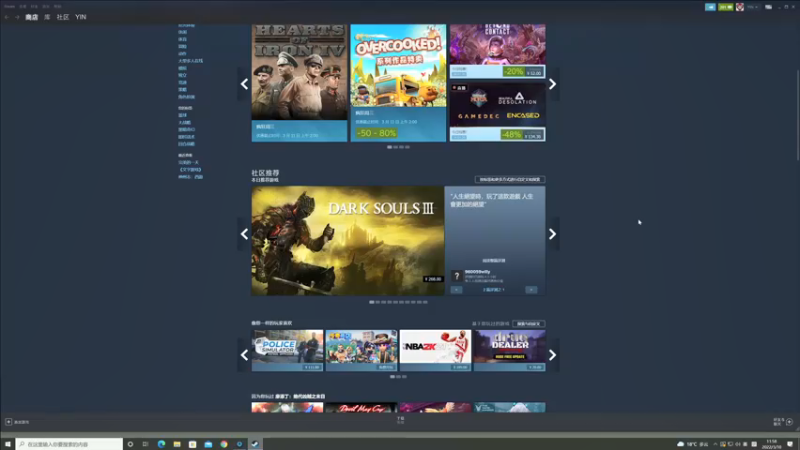The image size is (800, 450).
Task: Open the Hearts of Iron IV offer
Action: point(299,83)
